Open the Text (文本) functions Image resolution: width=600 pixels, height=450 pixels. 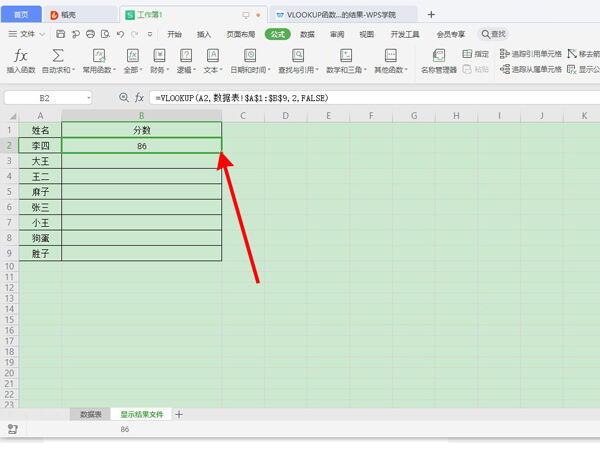[x=213, y=60]
